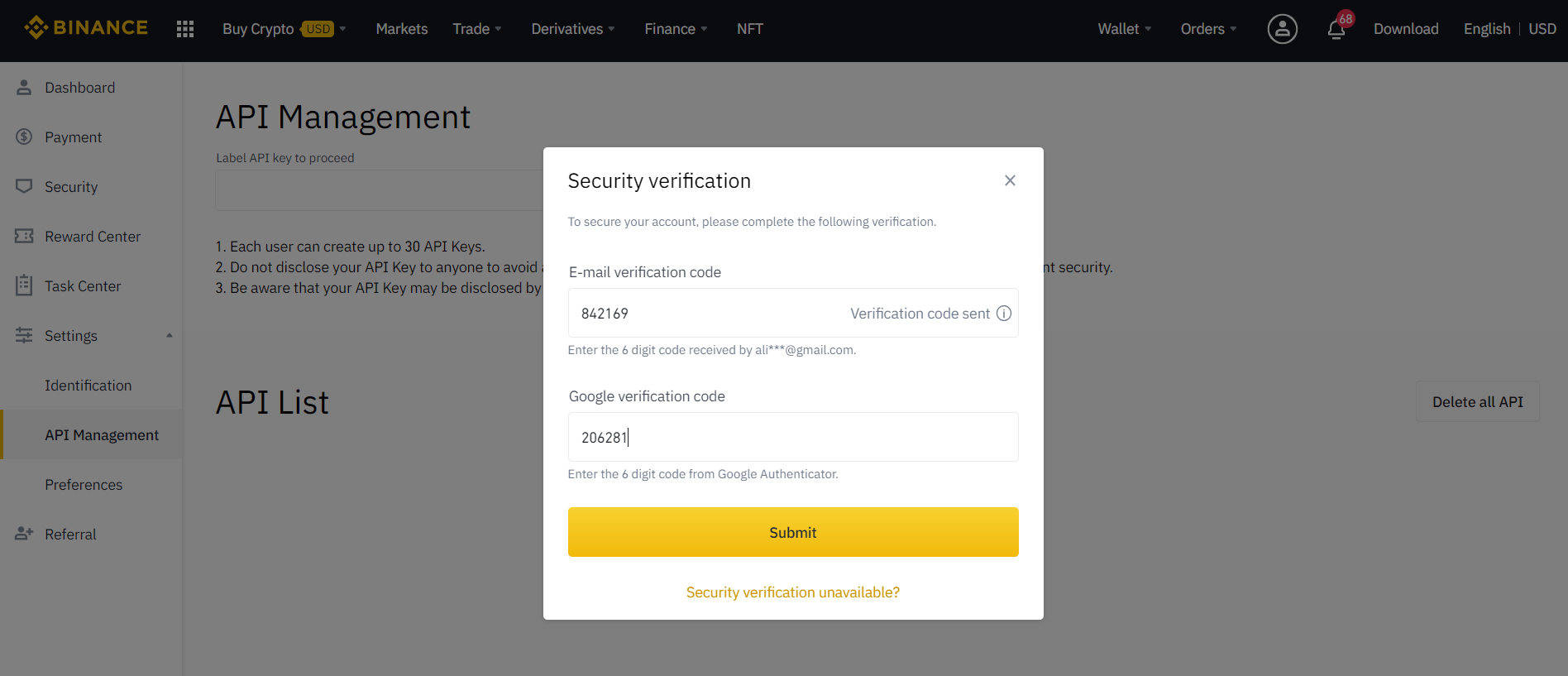Click the Task Center clipboard icon

point(24,285)
